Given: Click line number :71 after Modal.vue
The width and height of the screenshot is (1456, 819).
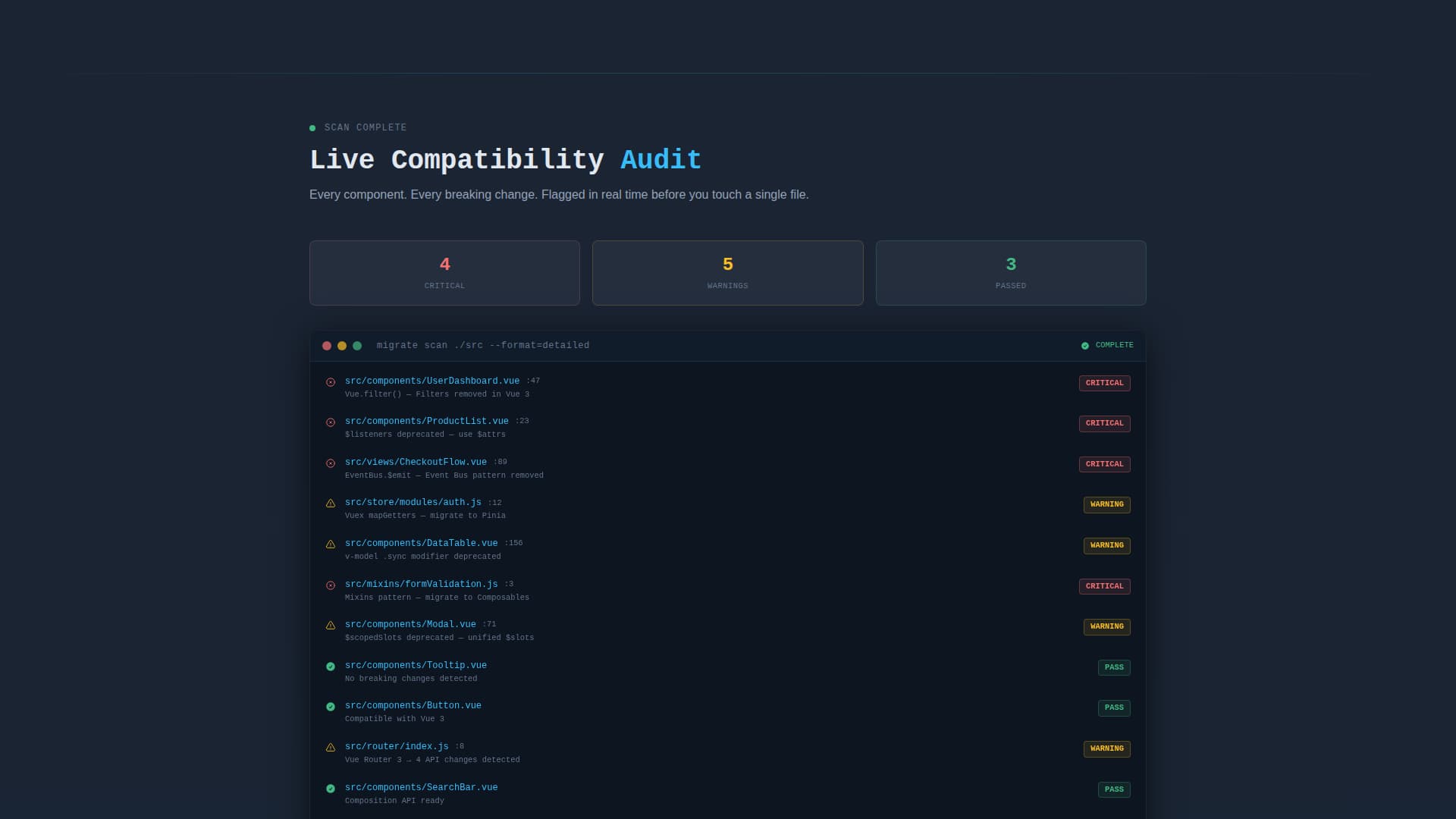Looking at the screenshot, I should [489, 624].
